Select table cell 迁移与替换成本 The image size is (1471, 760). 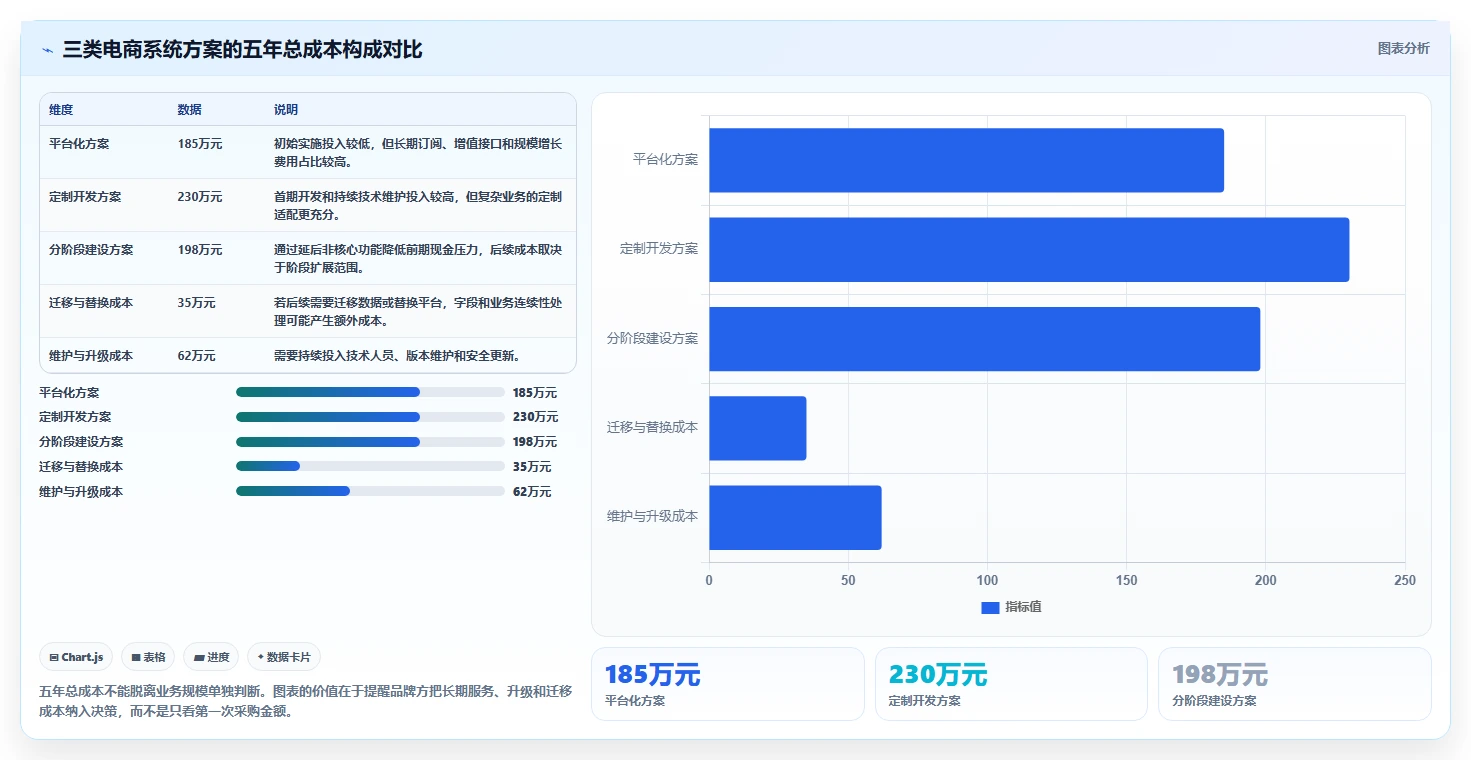point(91,302)
